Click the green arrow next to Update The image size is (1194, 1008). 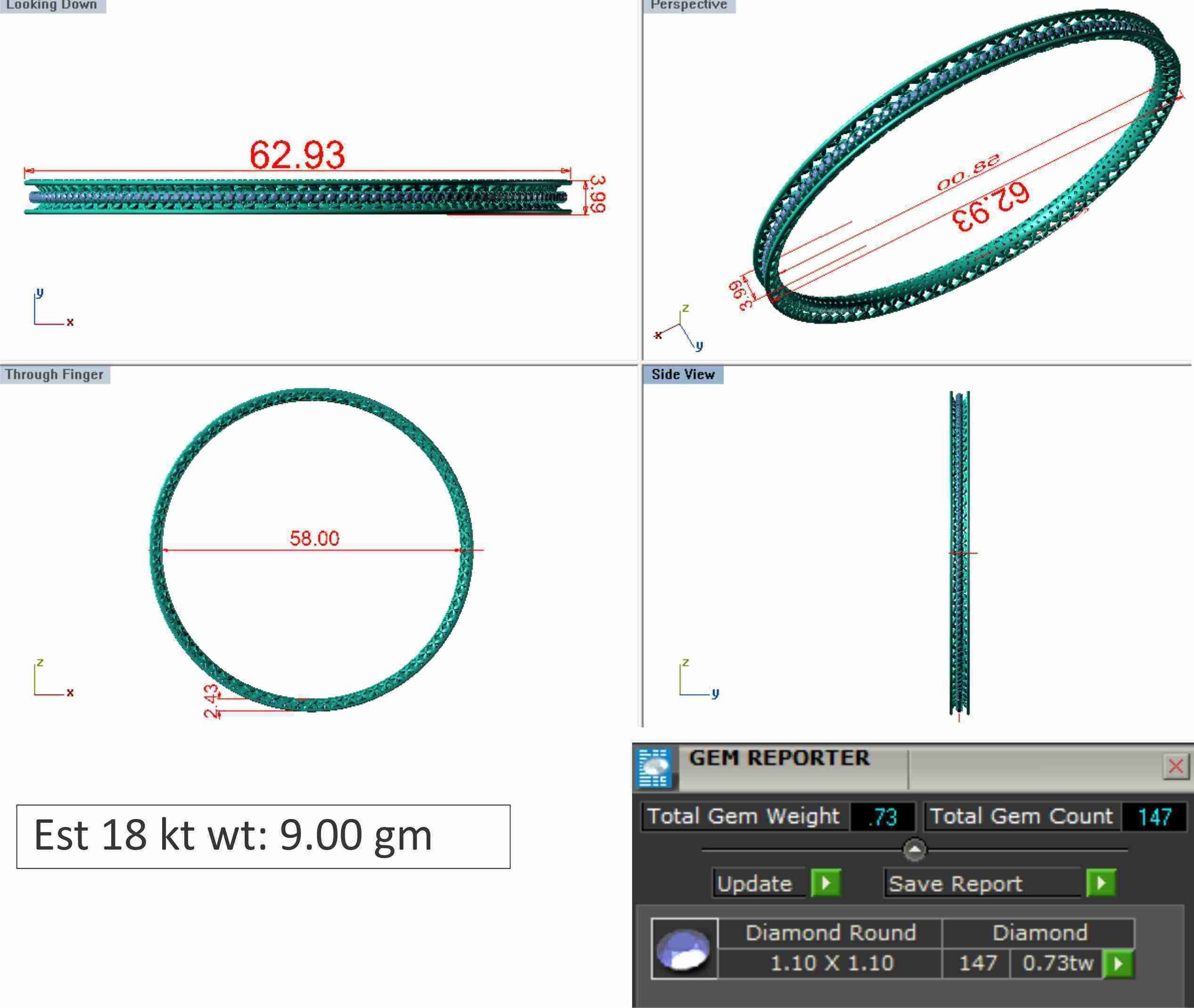tap(825, 883)
